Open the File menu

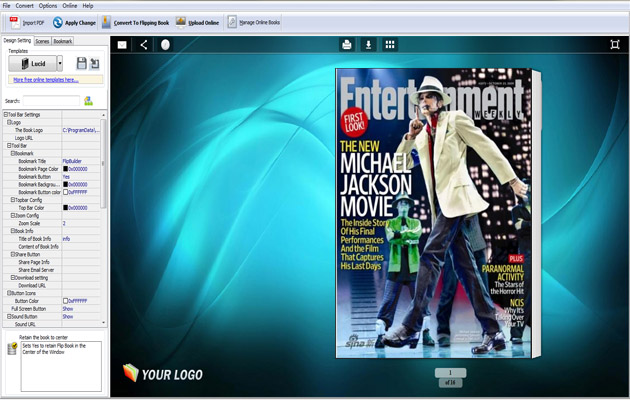point(6,6)
